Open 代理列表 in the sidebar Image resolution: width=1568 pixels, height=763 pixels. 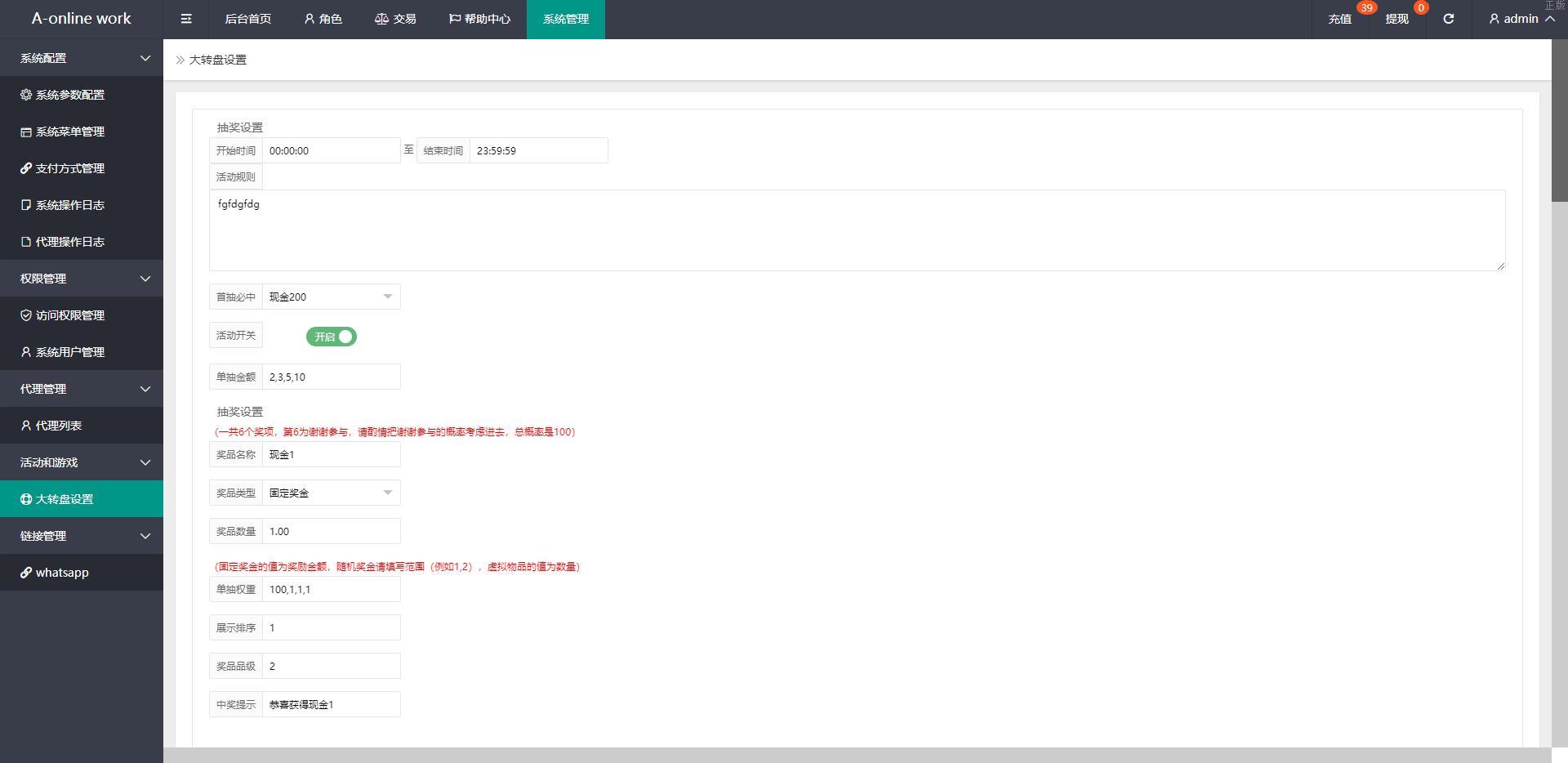pos(58,426)
